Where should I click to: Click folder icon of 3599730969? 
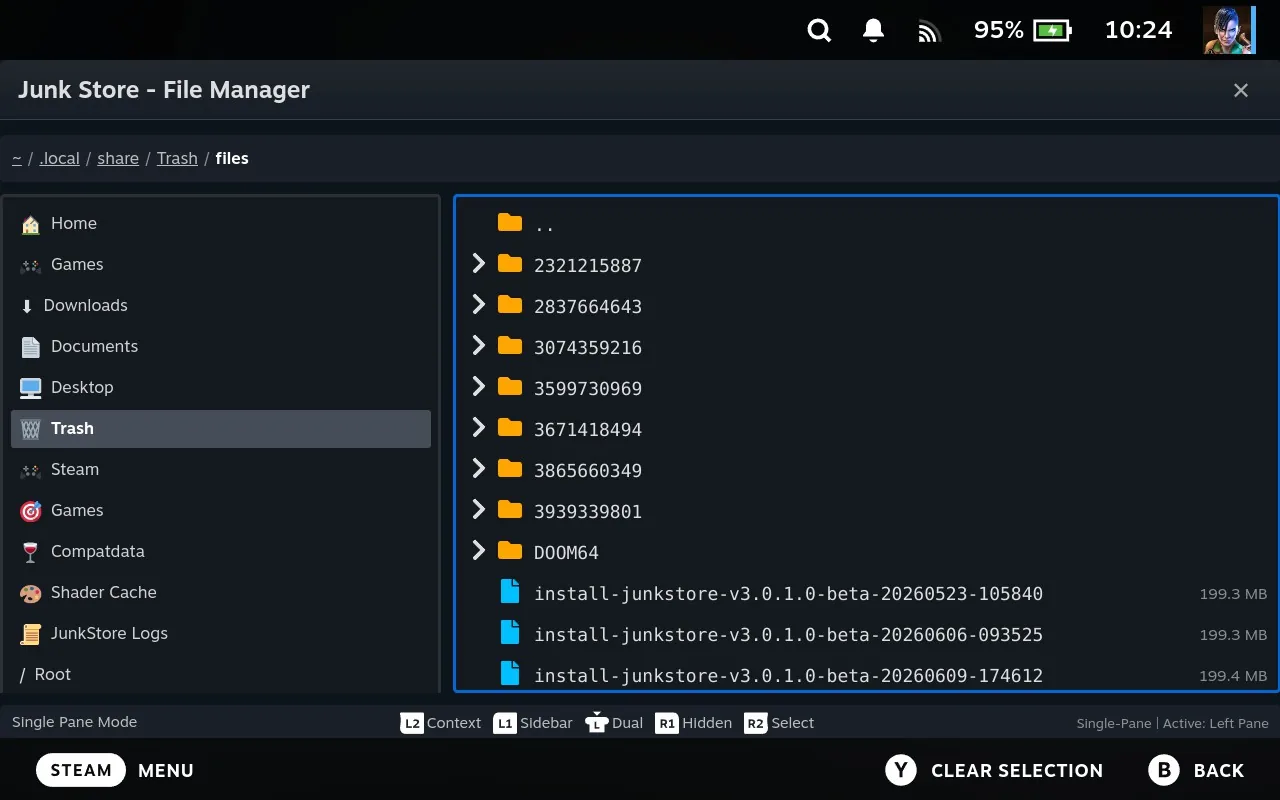[x=510, y=387]
